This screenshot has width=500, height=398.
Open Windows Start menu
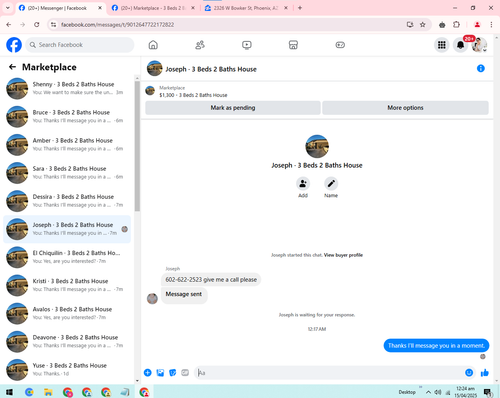[x=9, y=392]
